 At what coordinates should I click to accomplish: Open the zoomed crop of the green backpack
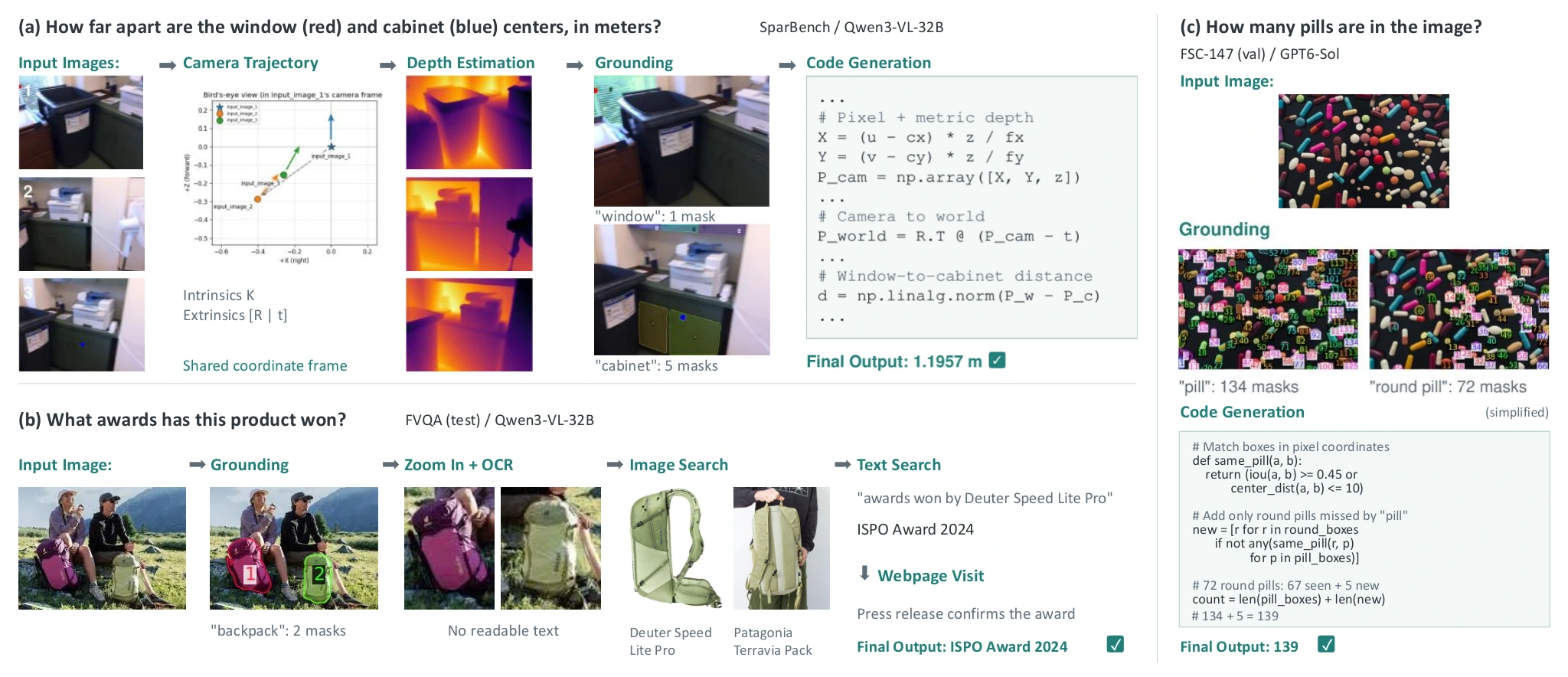pos(550,548)
